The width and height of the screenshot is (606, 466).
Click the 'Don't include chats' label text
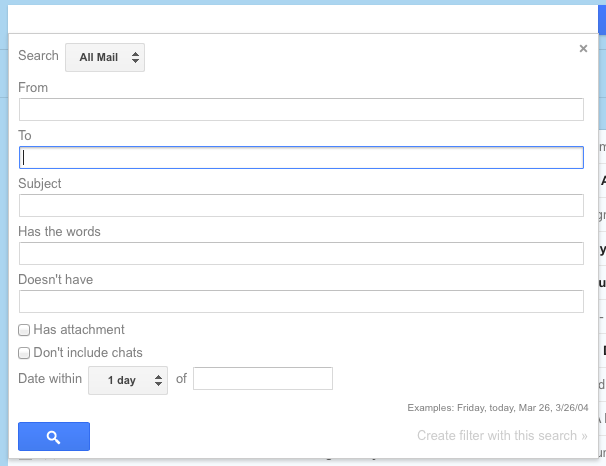88,353
